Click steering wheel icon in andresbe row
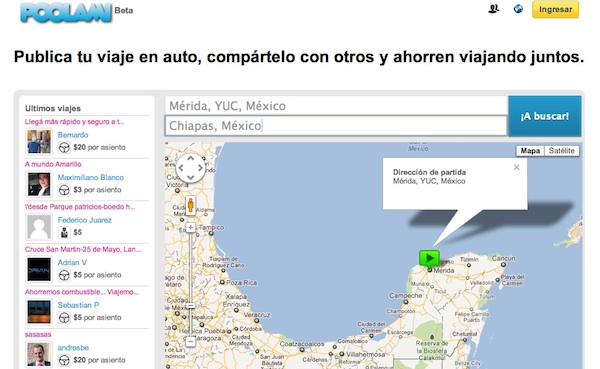This screenshot has height=369, width=600. pyautogui.click(x=64, y=360)
